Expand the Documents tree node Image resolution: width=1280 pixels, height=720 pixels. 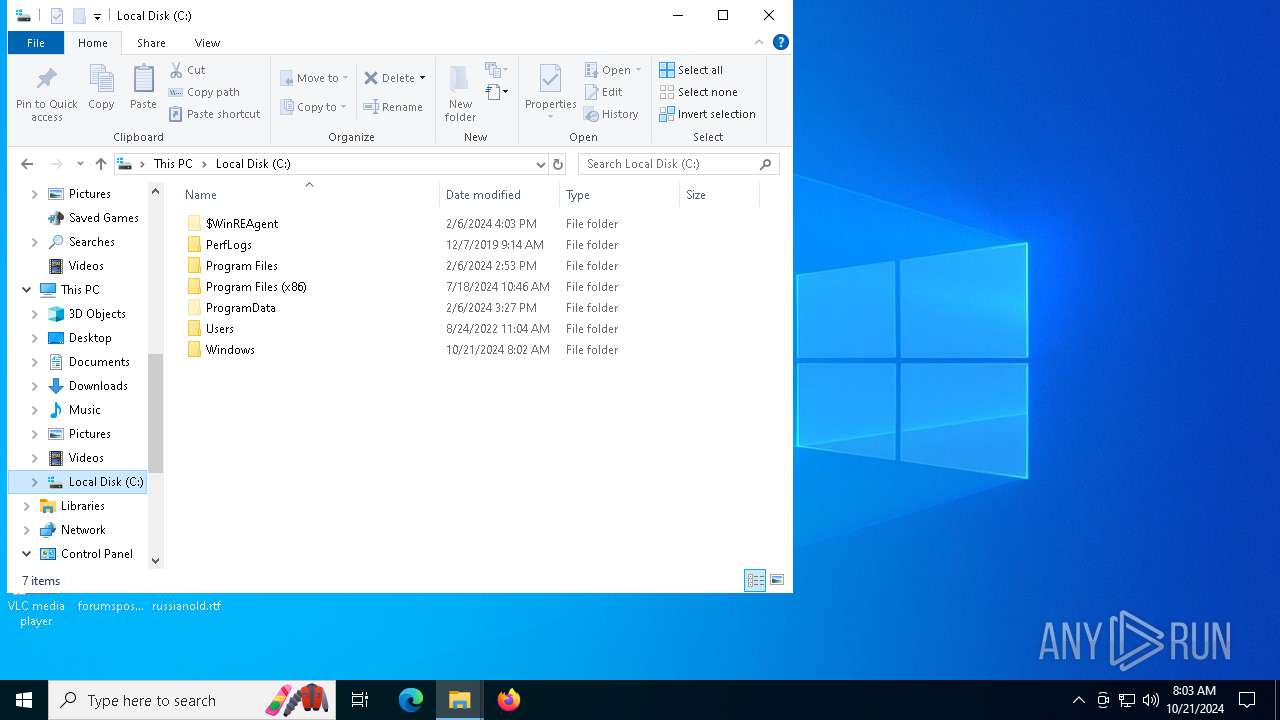[35, 362]
